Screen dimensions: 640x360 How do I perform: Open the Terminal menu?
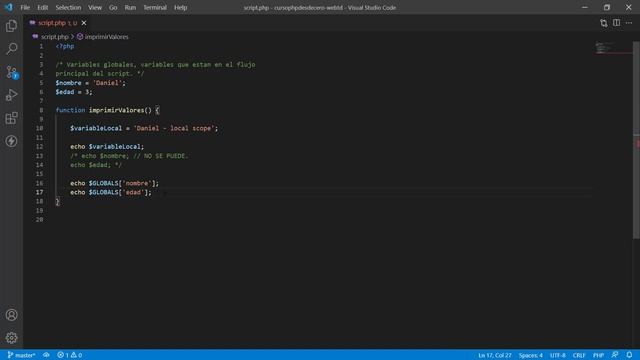pyautogui.click(x=155, y=7)
